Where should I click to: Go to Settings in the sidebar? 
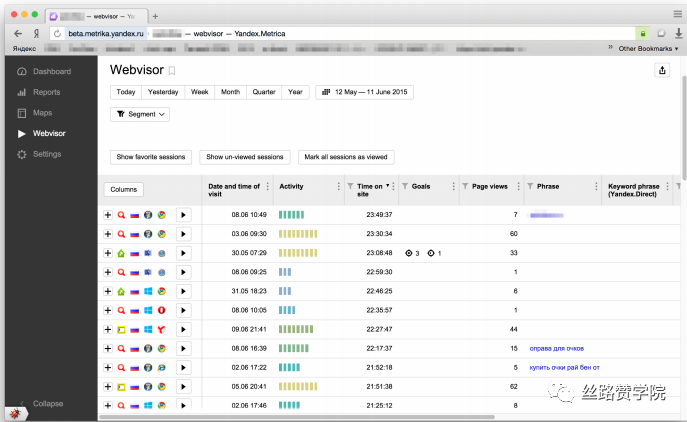tap(47, 154)
